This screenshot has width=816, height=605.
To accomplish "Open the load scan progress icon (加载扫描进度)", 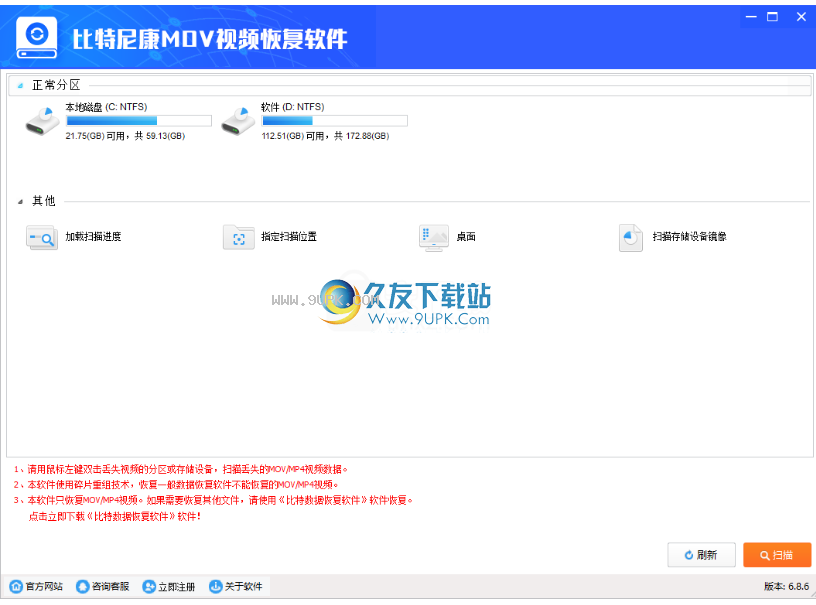I will pyautogui.click(x=42, y=238).
